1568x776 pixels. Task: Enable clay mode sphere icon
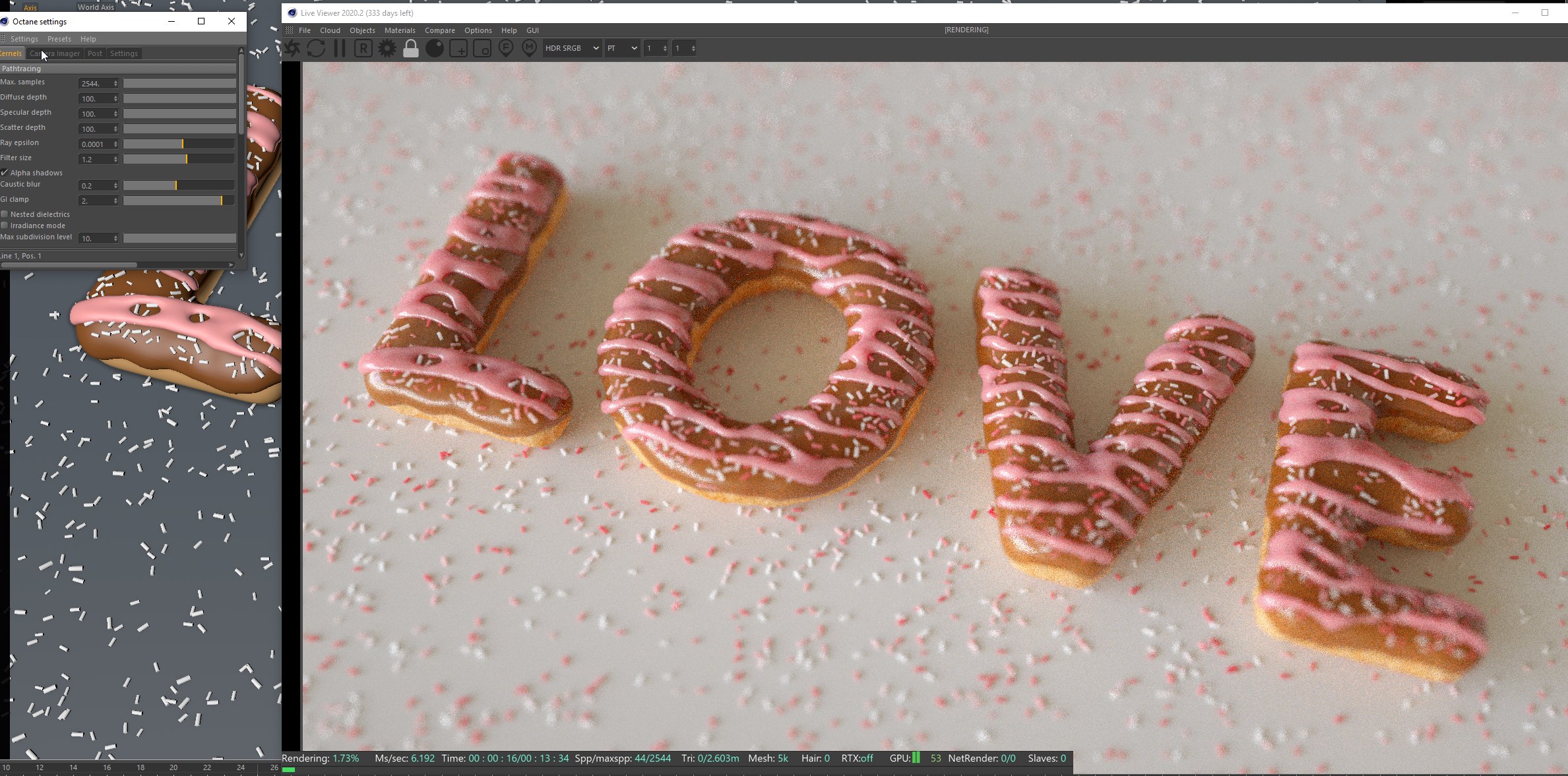(x=435, y=48)
